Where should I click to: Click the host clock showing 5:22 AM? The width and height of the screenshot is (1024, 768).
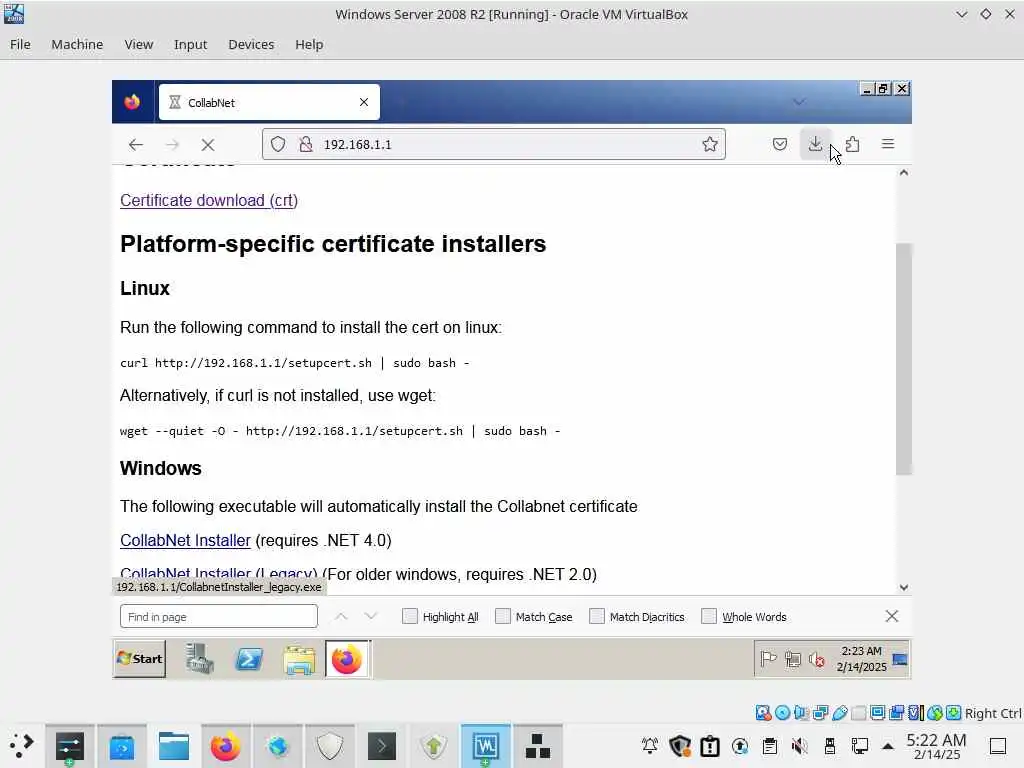[936, 746]
